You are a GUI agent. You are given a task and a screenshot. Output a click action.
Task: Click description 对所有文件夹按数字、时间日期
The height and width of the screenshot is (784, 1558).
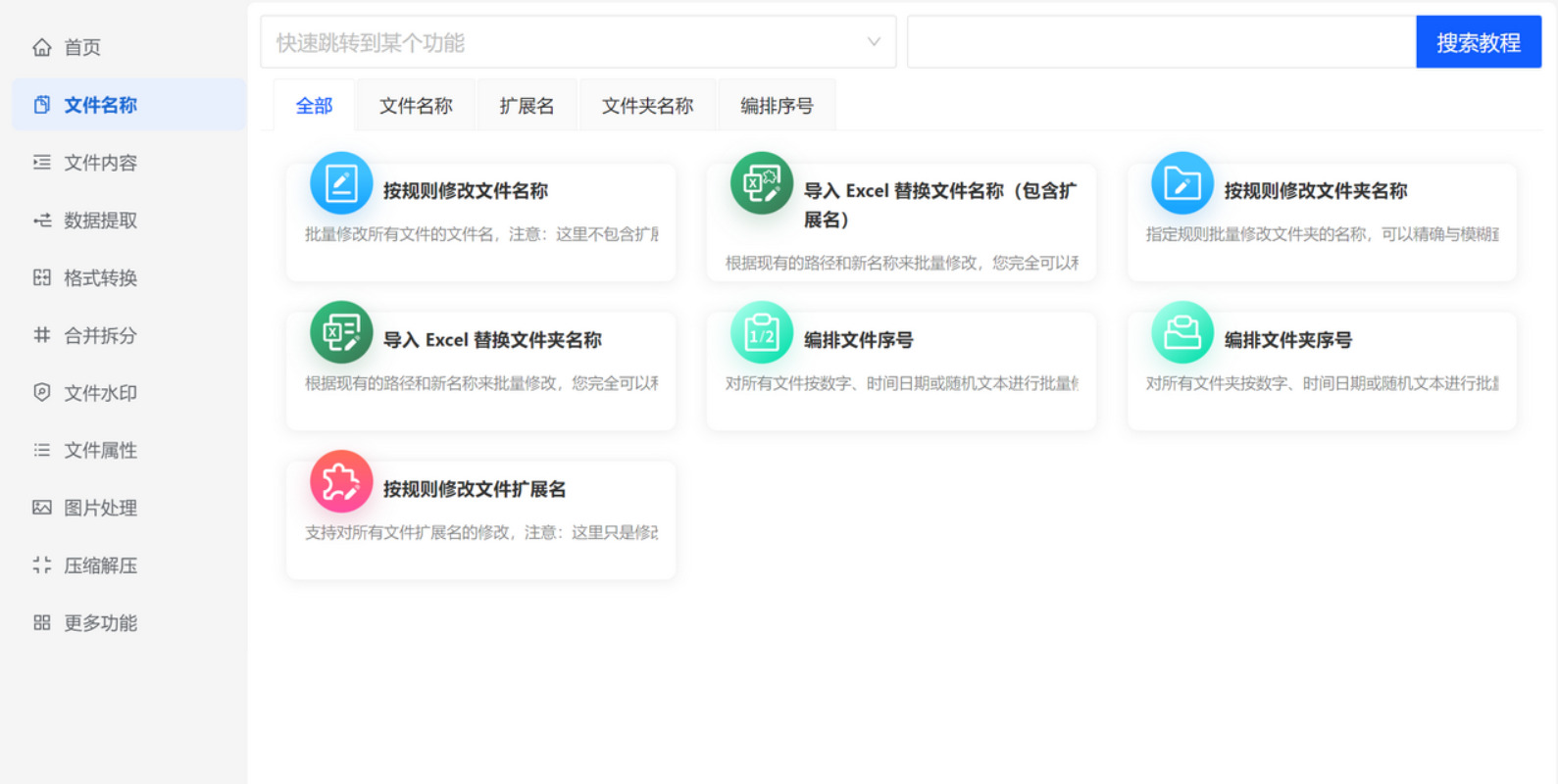pos(1323,383)
